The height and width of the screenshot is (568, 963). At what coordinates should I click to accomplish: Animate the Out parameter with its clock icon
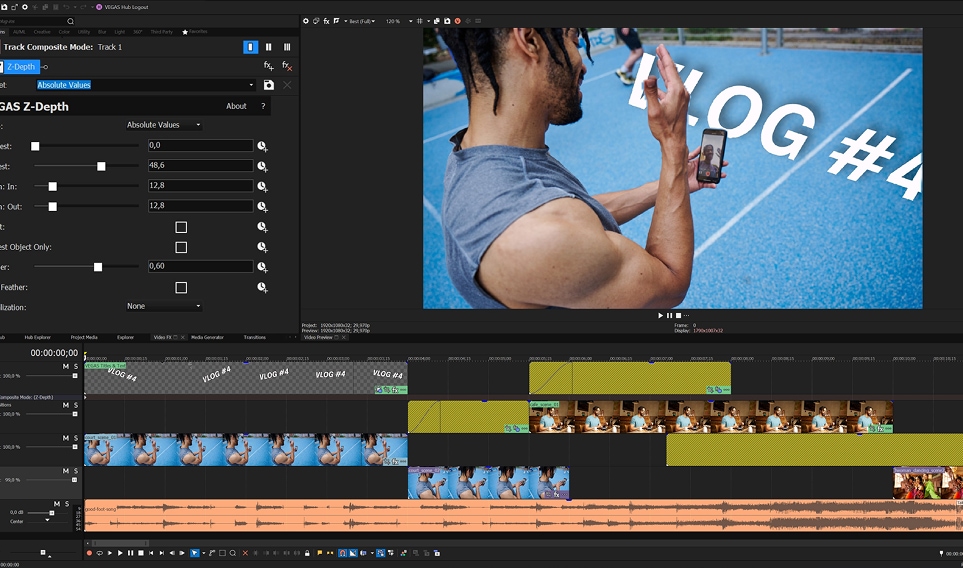(x=262, y=206)
